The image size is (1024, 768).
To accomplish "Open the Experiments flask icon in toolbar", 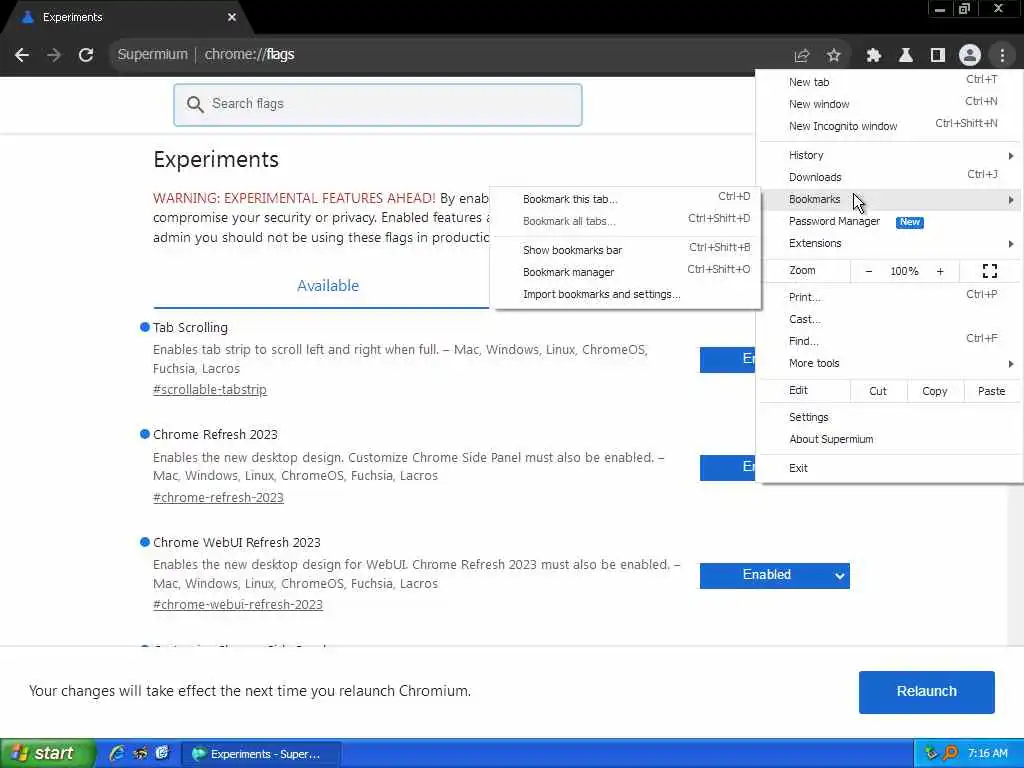I will (905, 56).
